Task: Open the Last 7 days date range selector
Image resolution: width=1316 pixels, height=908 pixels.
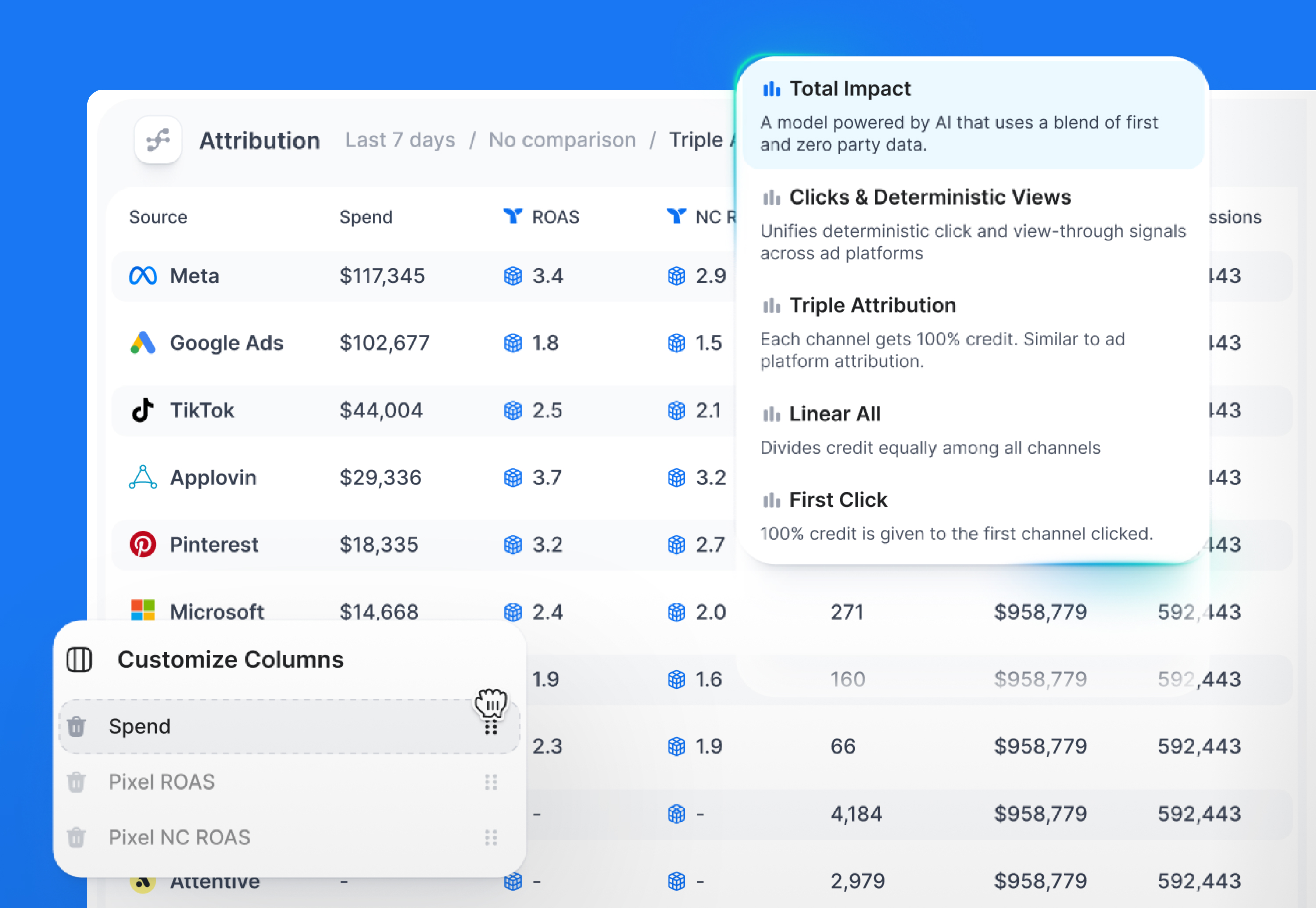Action: tap(400, 140)
